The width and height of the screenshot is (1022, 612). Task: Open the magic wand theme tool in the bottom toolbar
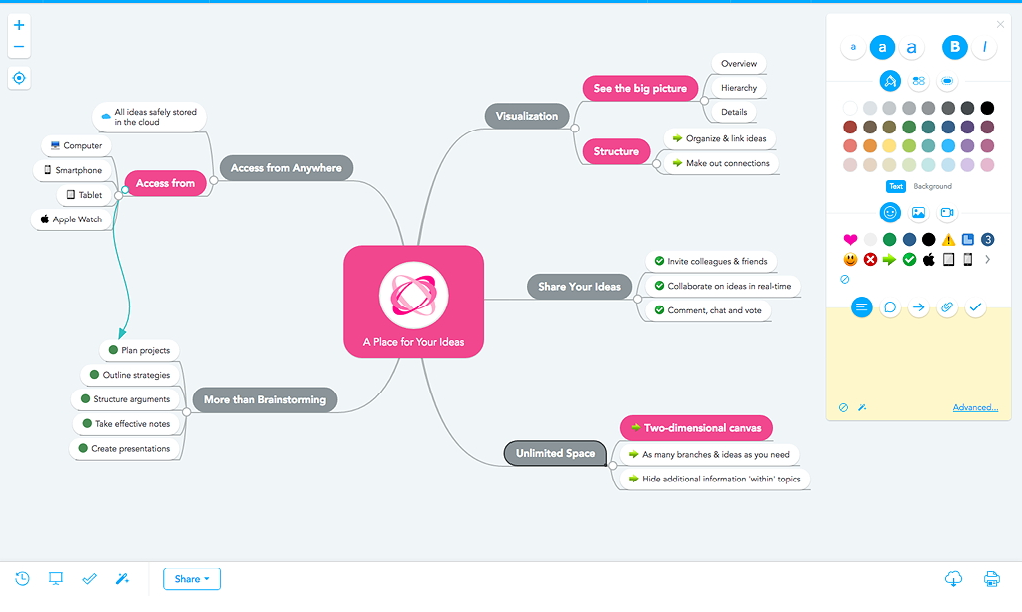point(122,578)
